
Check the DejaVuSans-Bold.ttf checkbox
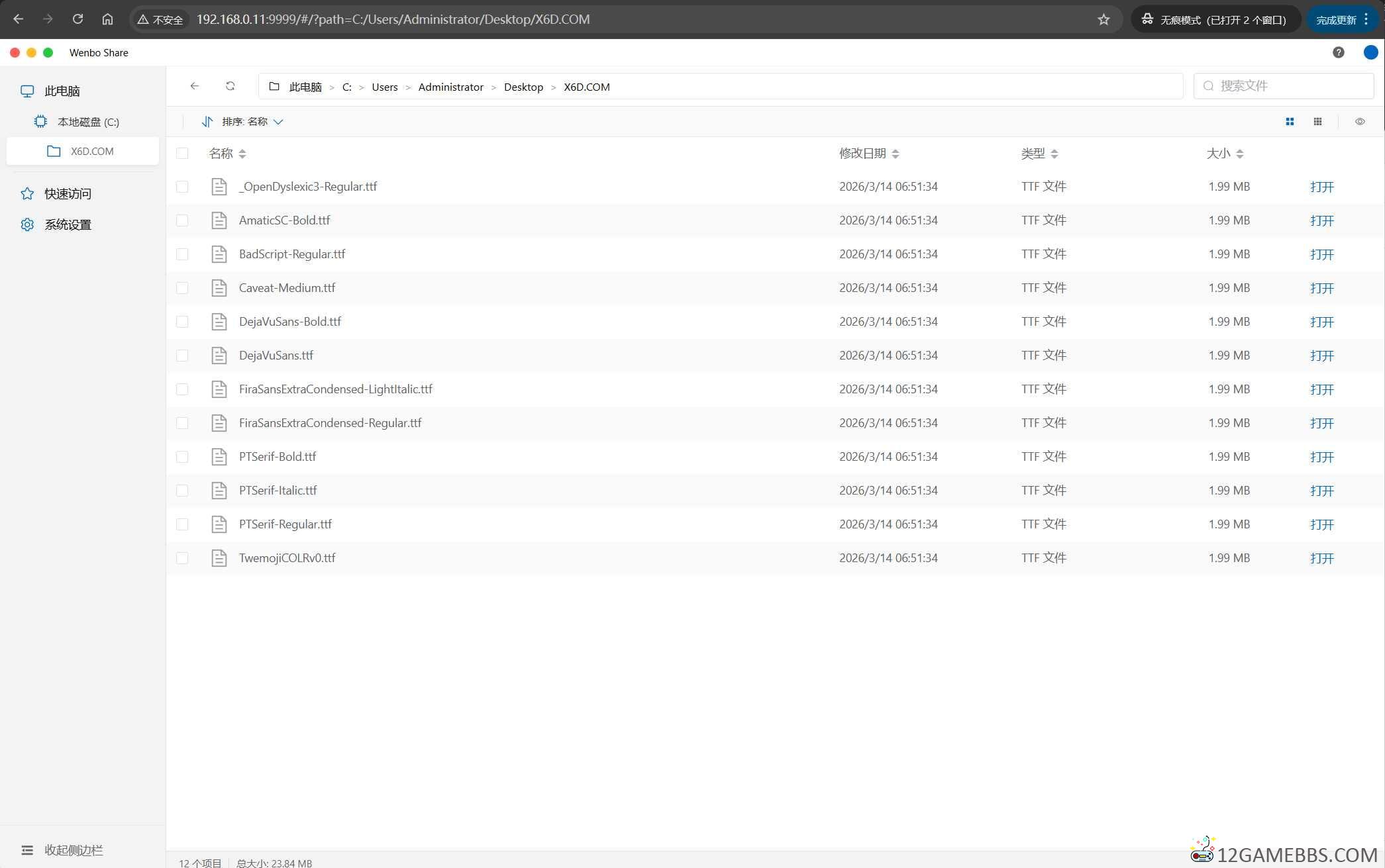click(x=182, y=322)
